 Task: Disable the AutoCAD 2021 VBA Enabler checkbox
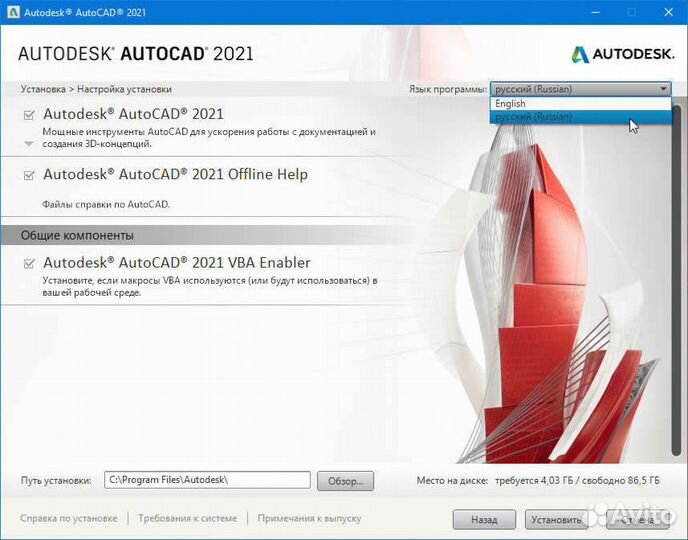(x=29, y=263)
